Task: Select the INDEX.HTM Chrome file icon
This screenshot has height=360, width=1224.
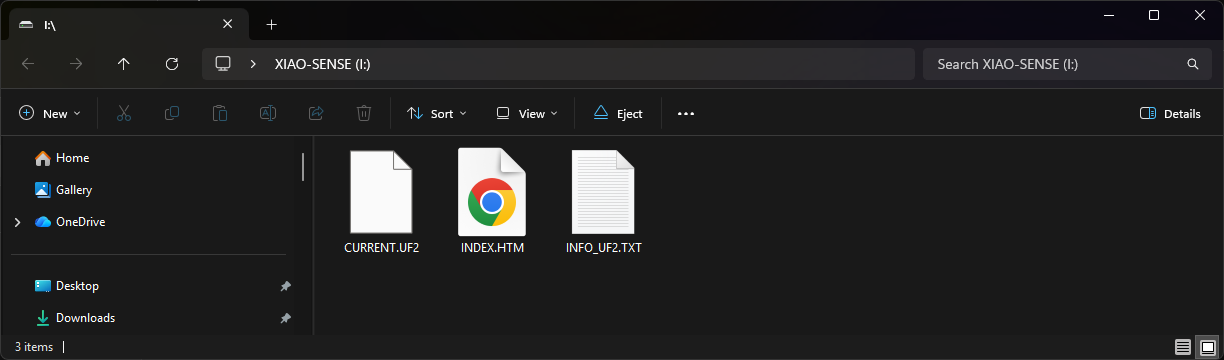Action: coord(492,192)
